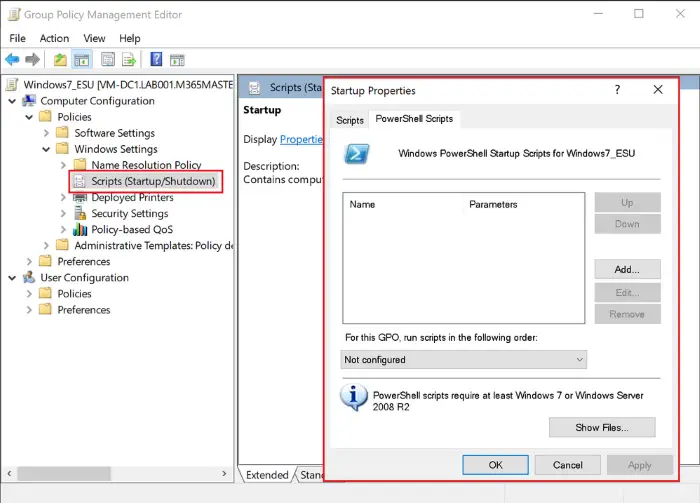The width and height of the screenshot is (700, 503).
Task: Open the File menu
Action: click(x=17, y=38)
